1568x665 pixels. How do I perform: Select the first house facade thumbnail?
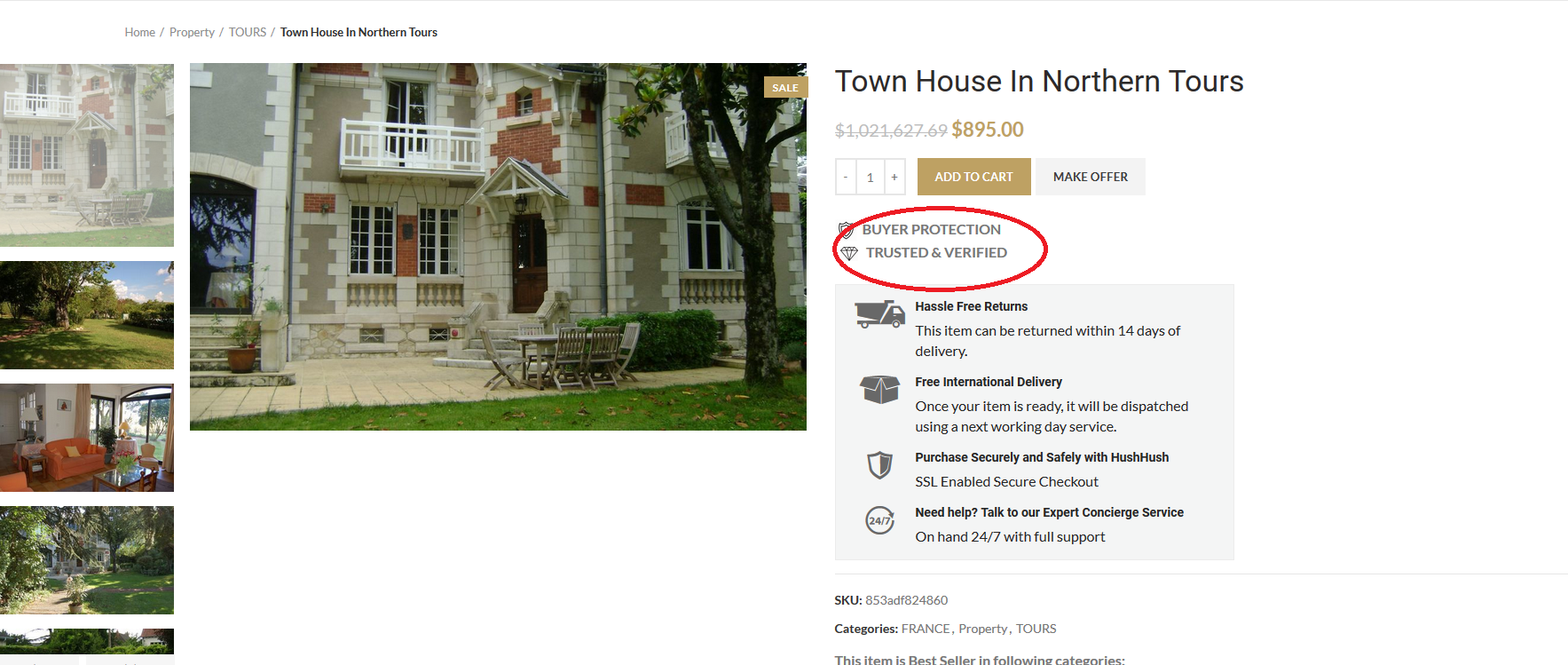(x=87, y=154)
